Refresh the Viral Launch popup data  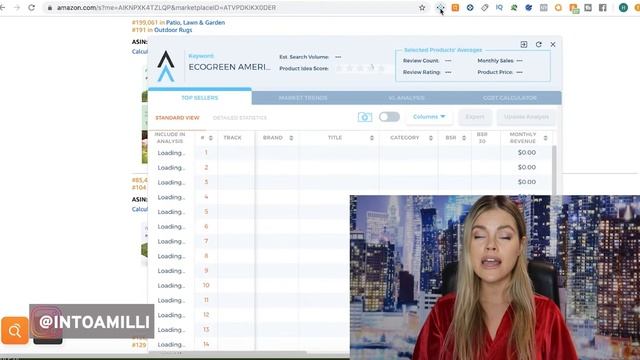click(x=539, y=44)
